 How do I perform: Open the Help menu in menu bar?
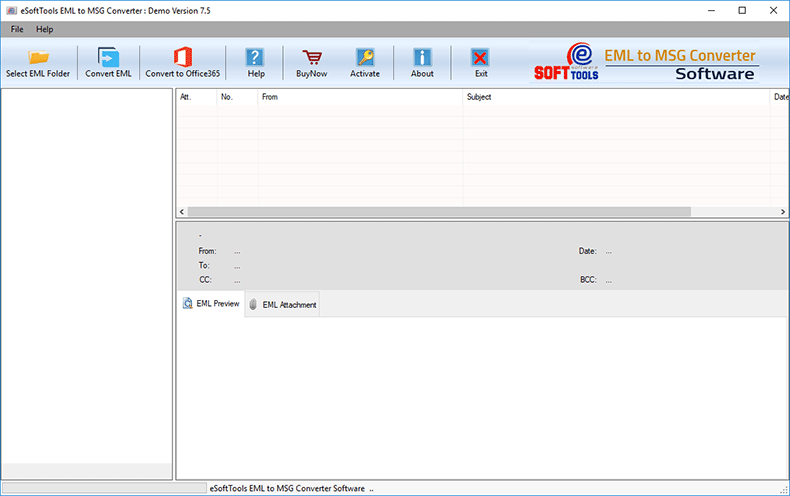click(x=44, y=29)
